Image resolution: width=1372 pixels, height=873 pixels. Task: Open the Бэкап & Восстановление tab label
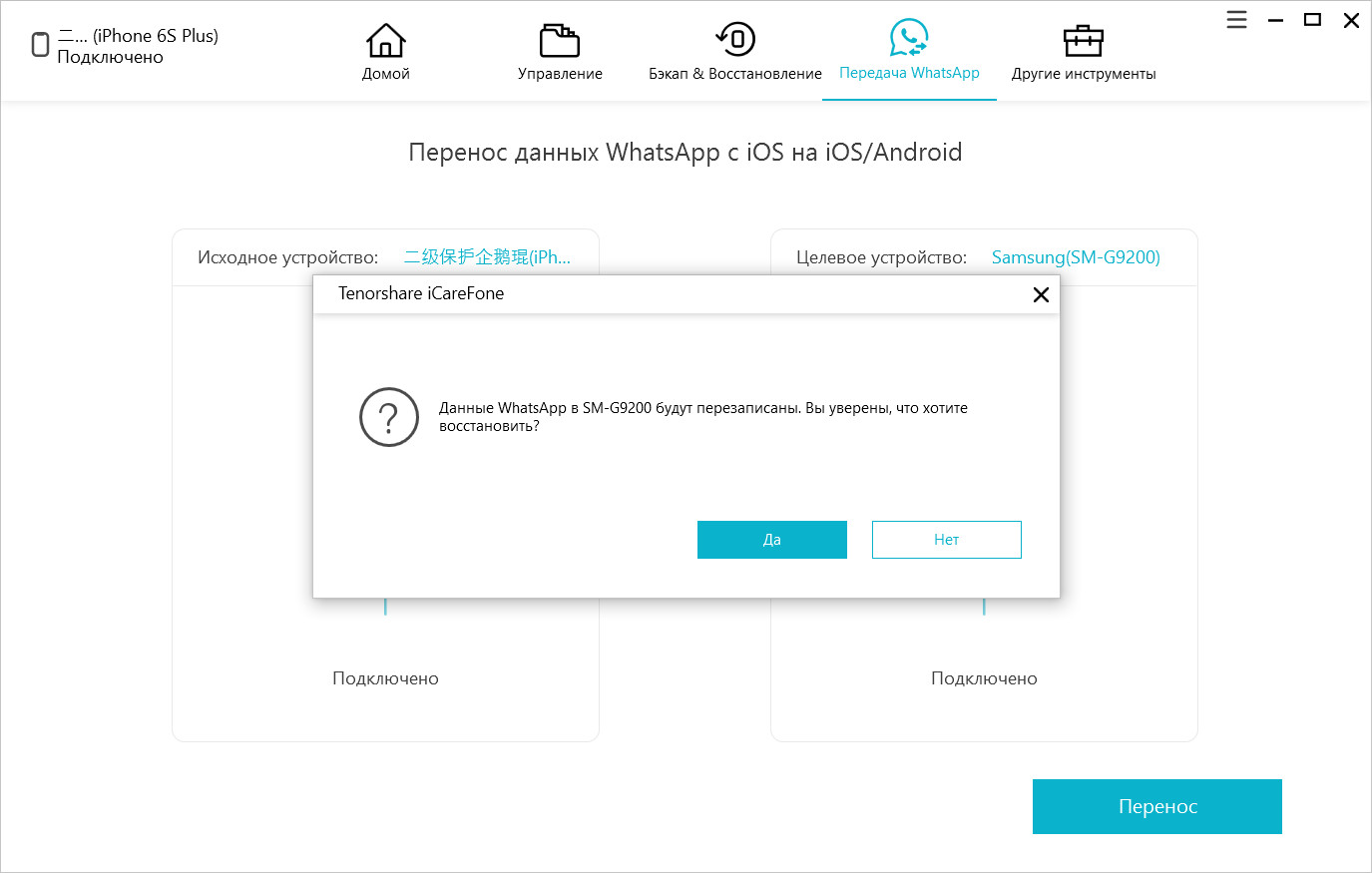coord(735,74)
